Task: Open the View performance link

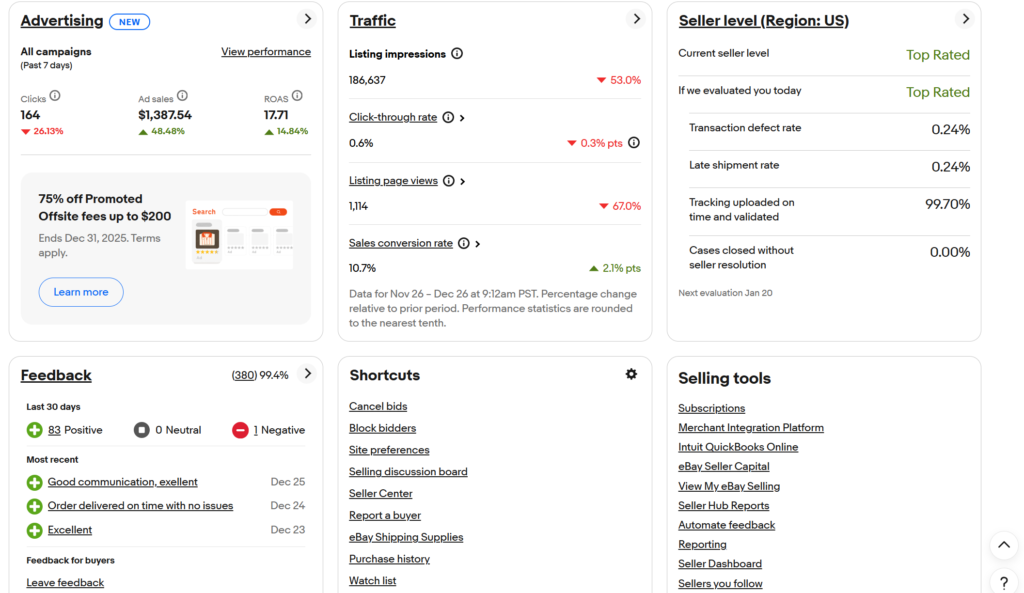Action: [266, 52]
